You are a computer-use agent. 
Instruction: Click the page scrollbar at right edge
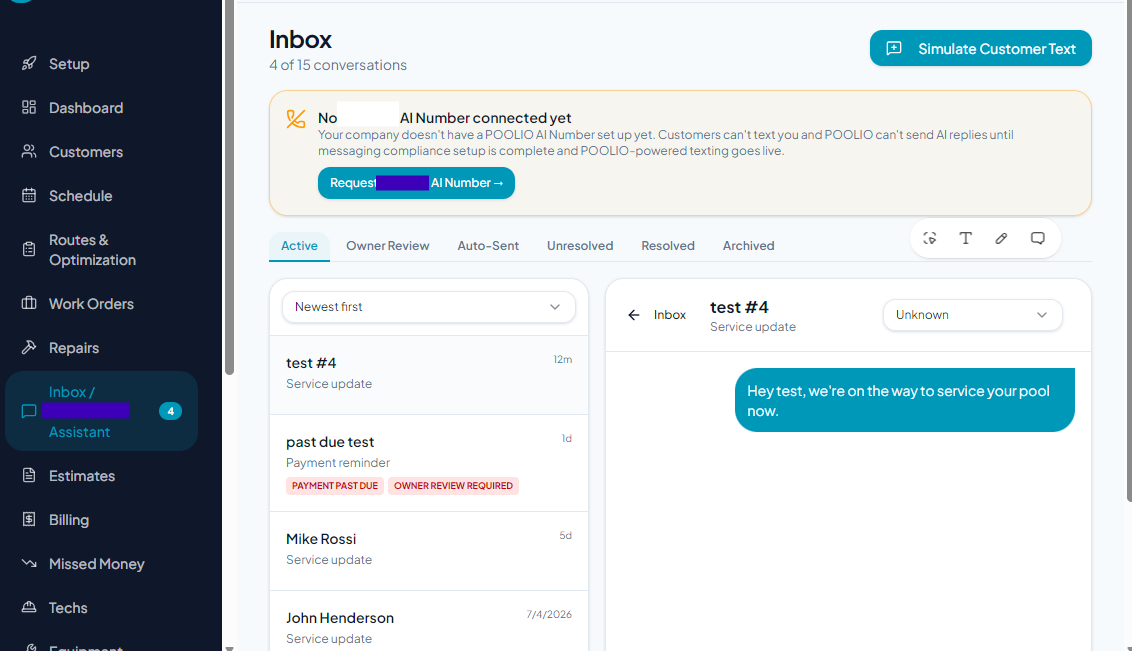pyautogui.click(x=1129, y=250)
